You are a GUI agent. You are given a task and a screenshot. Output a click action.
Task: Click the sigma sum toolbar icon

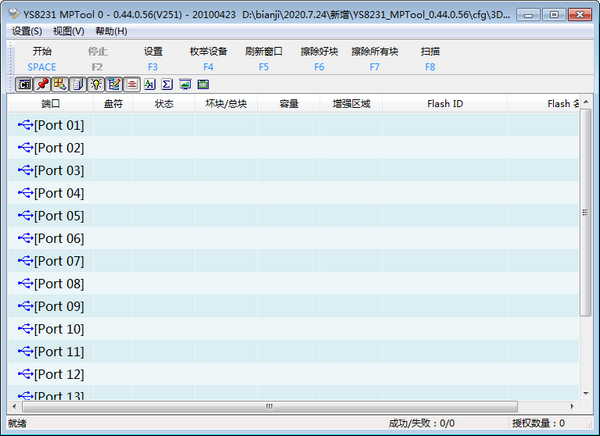point(167,84)
